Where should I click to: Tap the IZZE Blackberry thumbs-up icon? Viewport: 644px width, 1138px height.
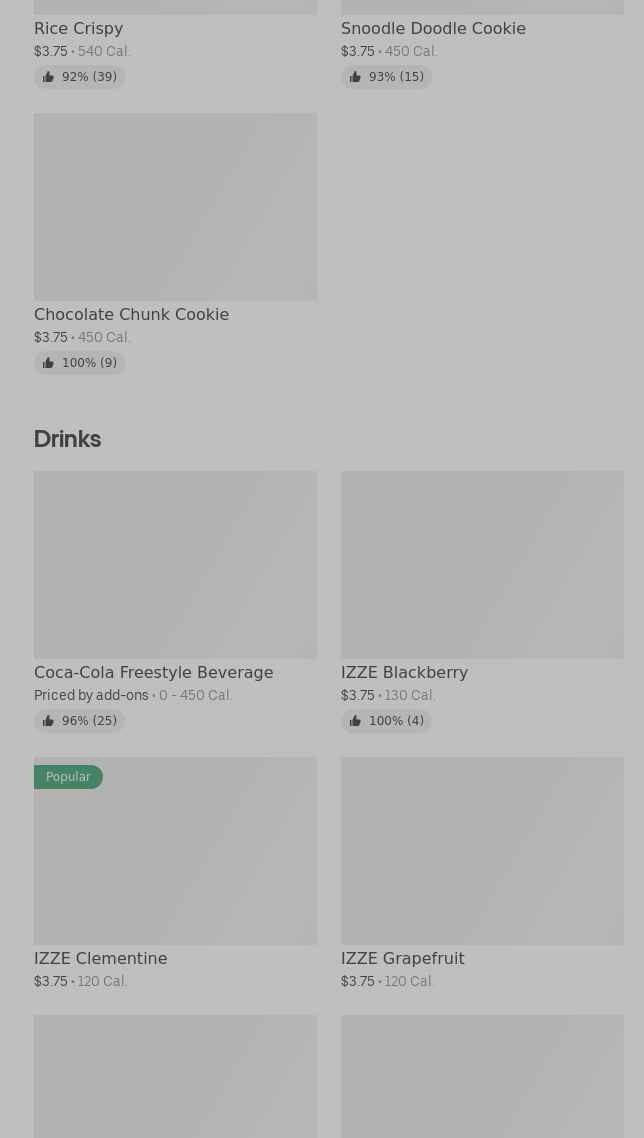tap(355, 721)
